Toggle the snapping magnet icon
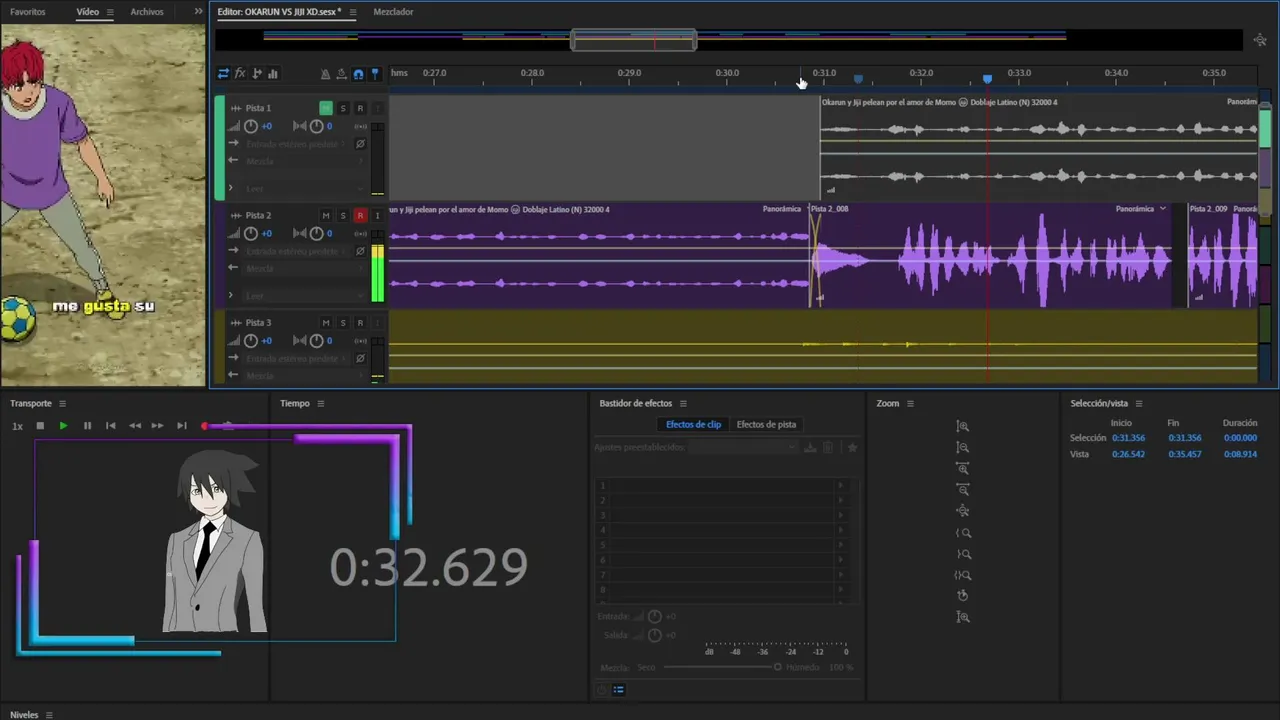Viewport: 1280px width, 720px height. (x=358, y=74)
